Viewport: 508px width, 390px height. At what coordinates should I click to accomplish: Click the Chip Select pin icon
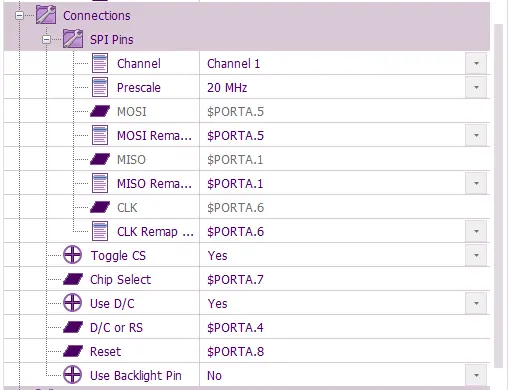click(x=73, y=279)
